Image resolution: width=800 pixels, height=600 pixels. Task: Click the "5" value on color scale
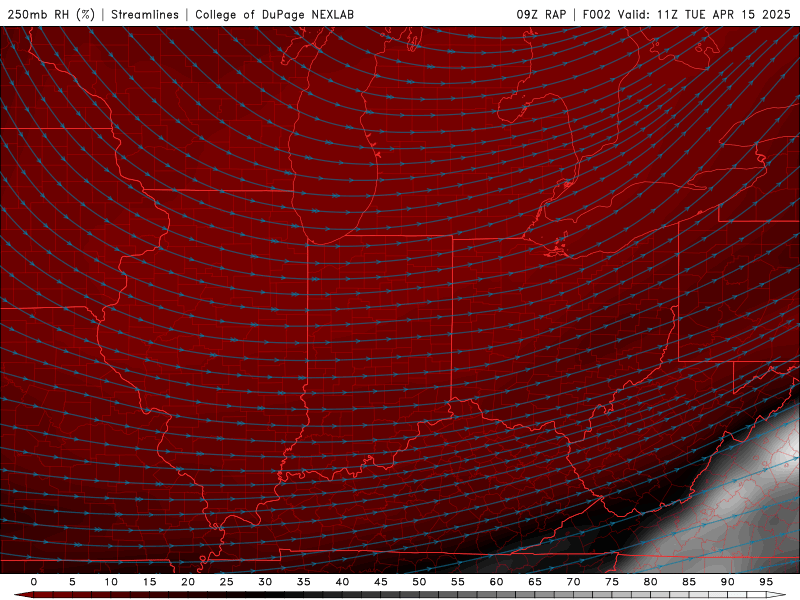click(x=72, y=582)
